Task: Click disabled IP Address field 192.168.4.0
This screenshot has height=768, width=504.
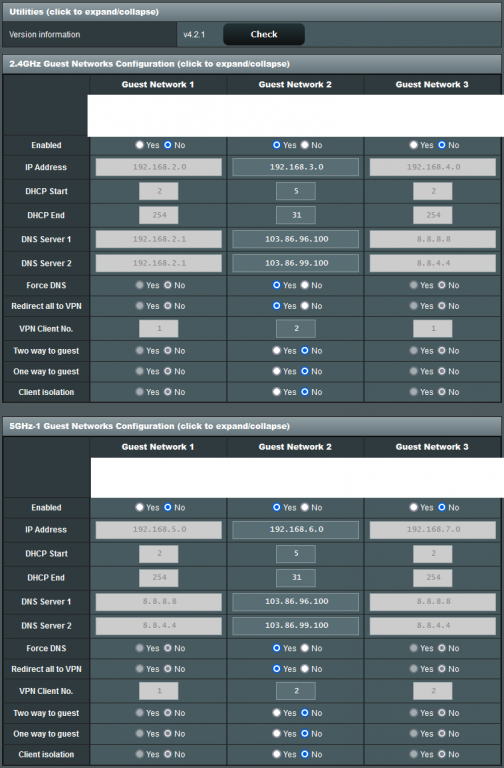Action: 433,167
